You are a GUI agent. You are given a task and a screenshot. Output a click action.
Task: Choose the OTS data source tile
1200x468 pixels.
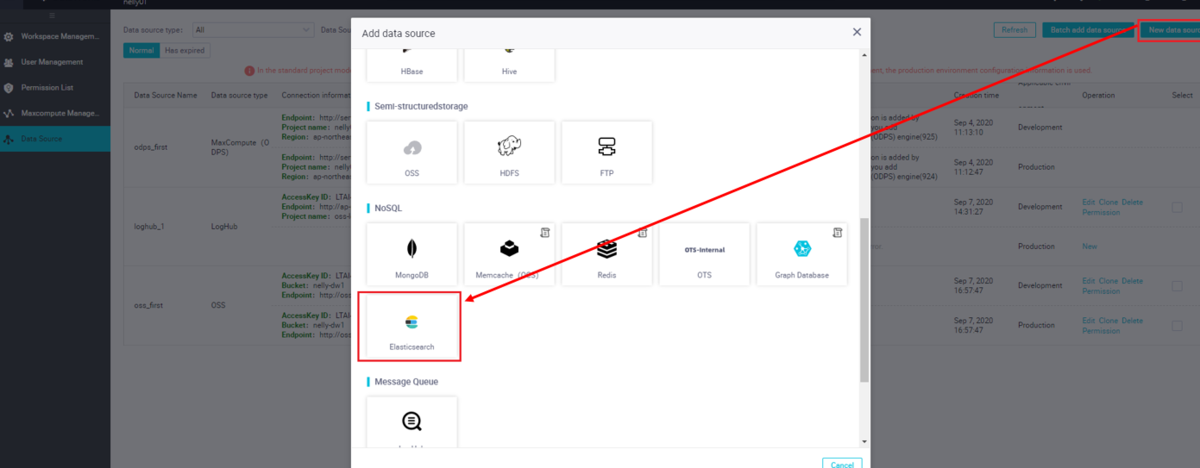[704, 254]
